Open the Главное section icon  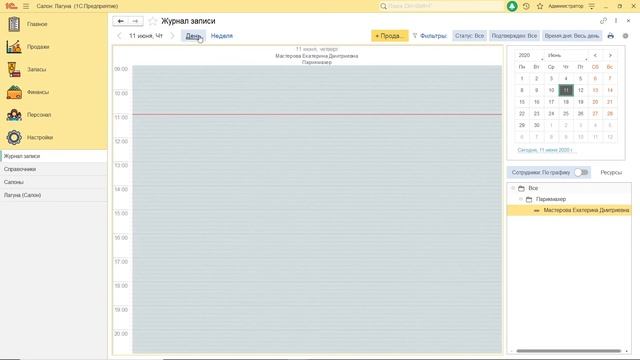pos(14,24)
